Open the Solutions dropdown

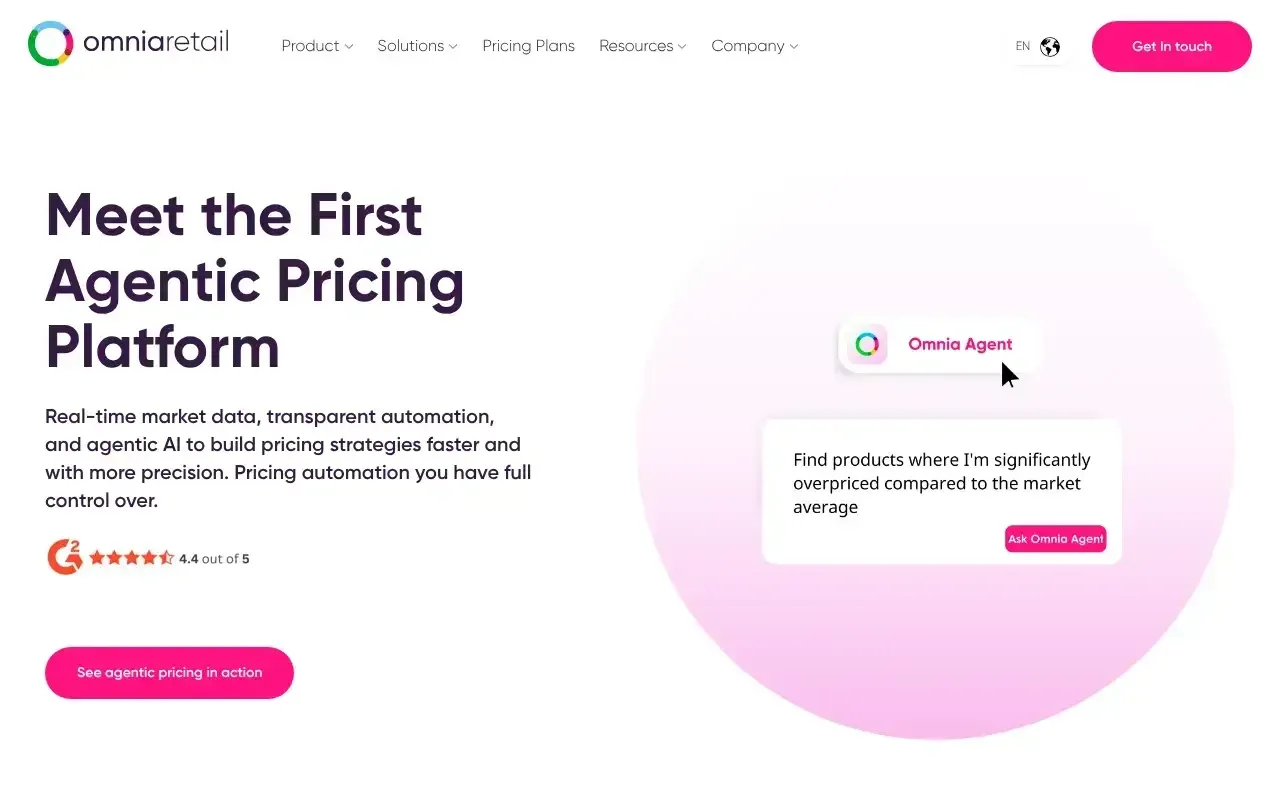(x=417, y=46)
